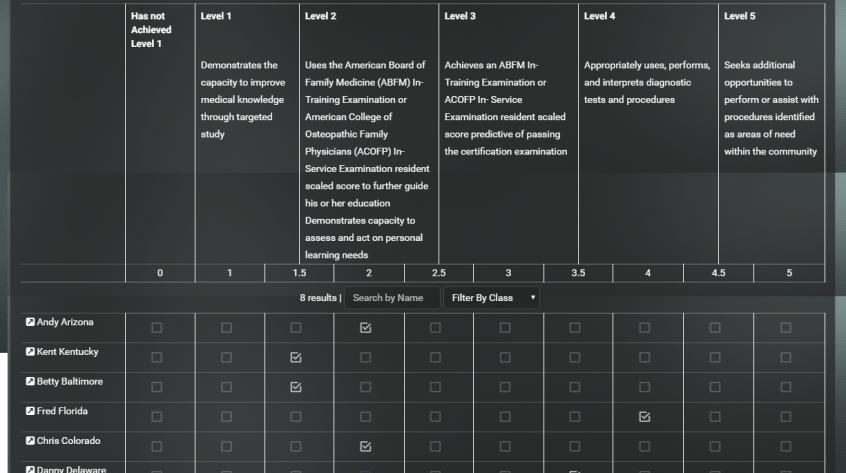Image resolution: width=846 pixels, height=473 pixels.
Task: Select the Chris Colorado name
Action: click(69, 441)
